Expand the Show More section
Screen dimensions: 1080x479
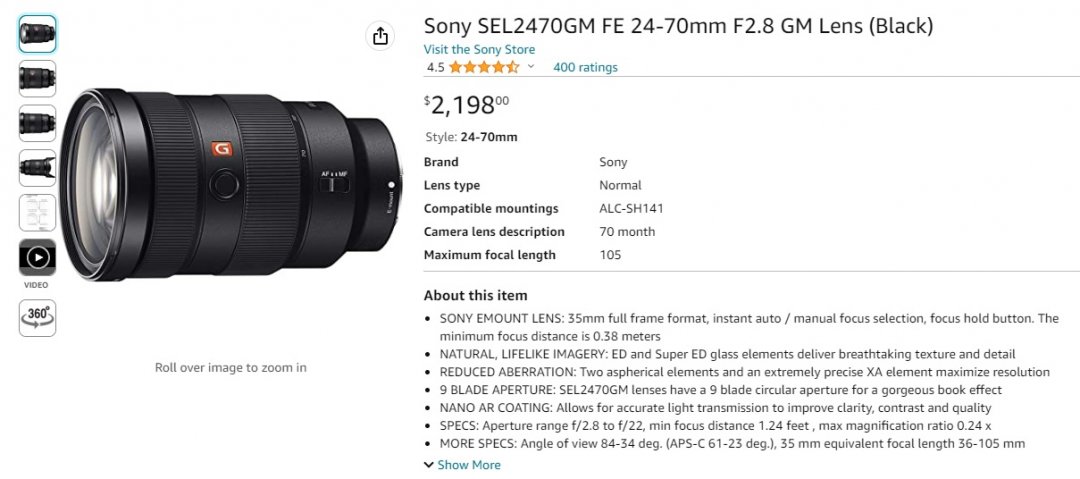tap(462, 465)
